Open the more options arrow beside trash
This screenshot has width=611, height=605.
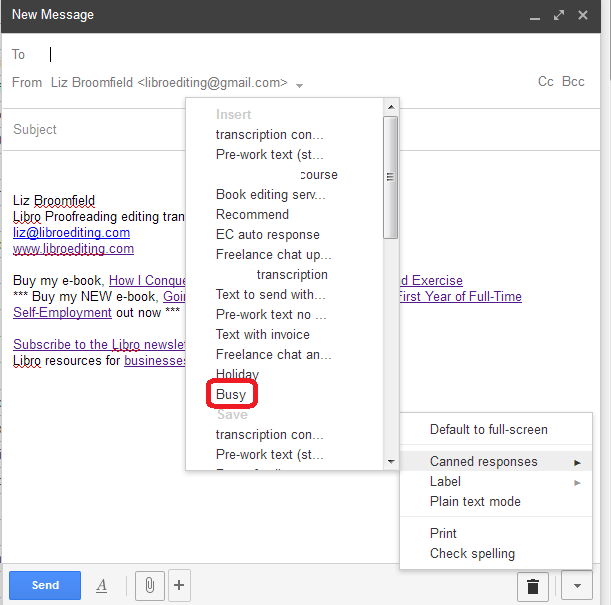pos(575,586)
